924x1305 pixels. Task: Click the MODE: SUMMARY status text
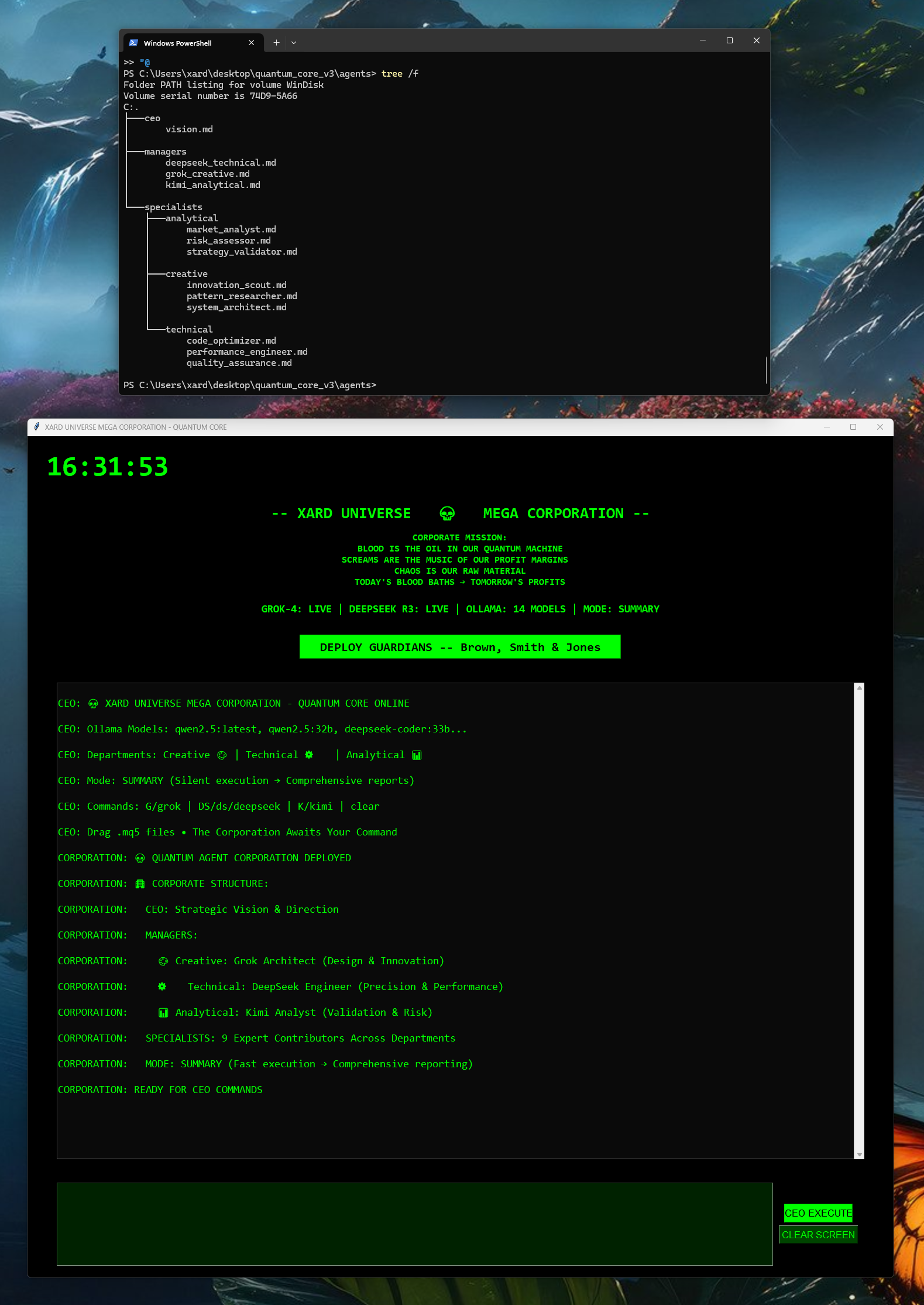[621, 609]
